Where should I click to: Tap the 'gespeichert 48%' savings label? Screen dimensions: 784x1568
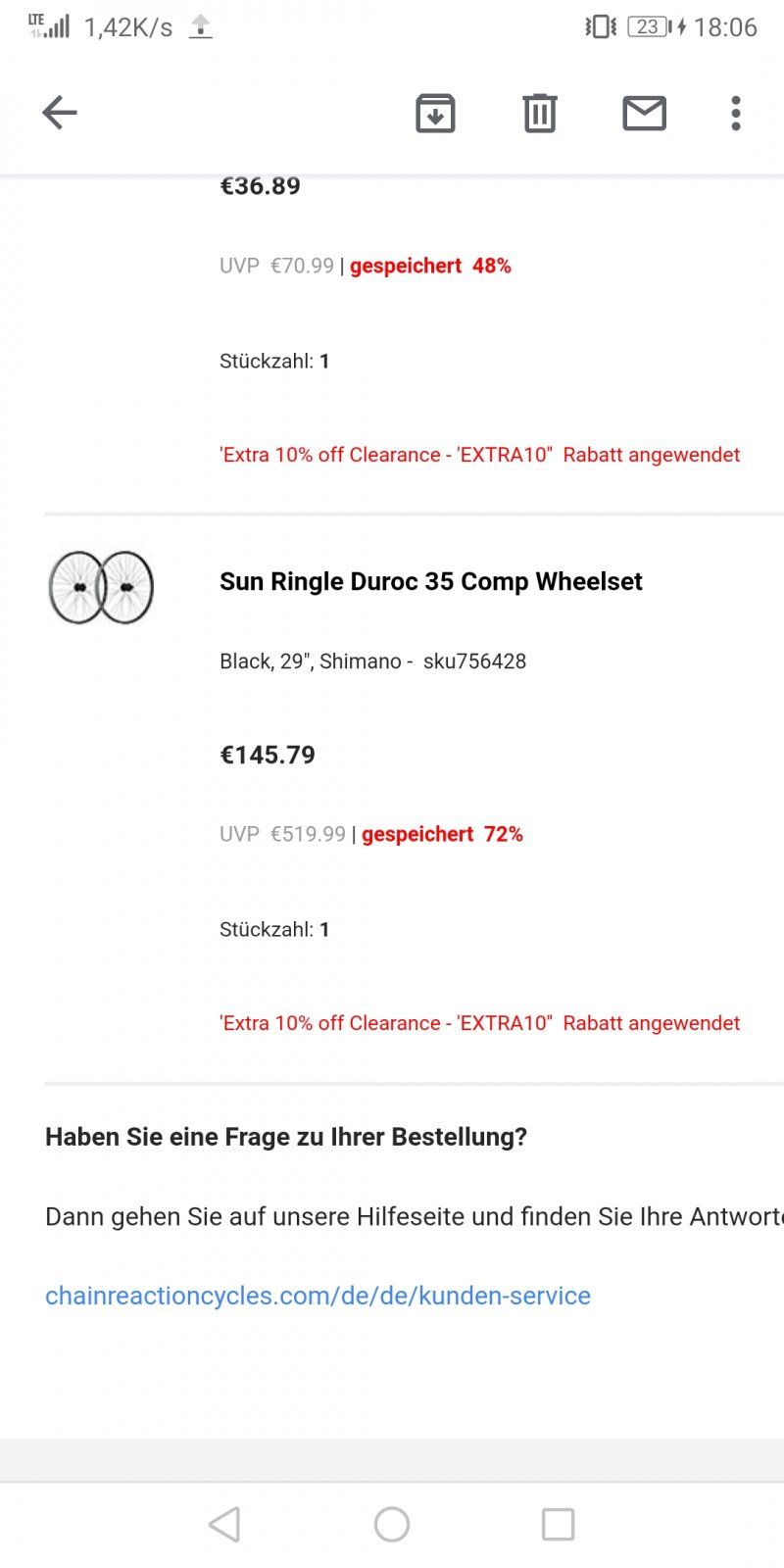tap(430, 266)
